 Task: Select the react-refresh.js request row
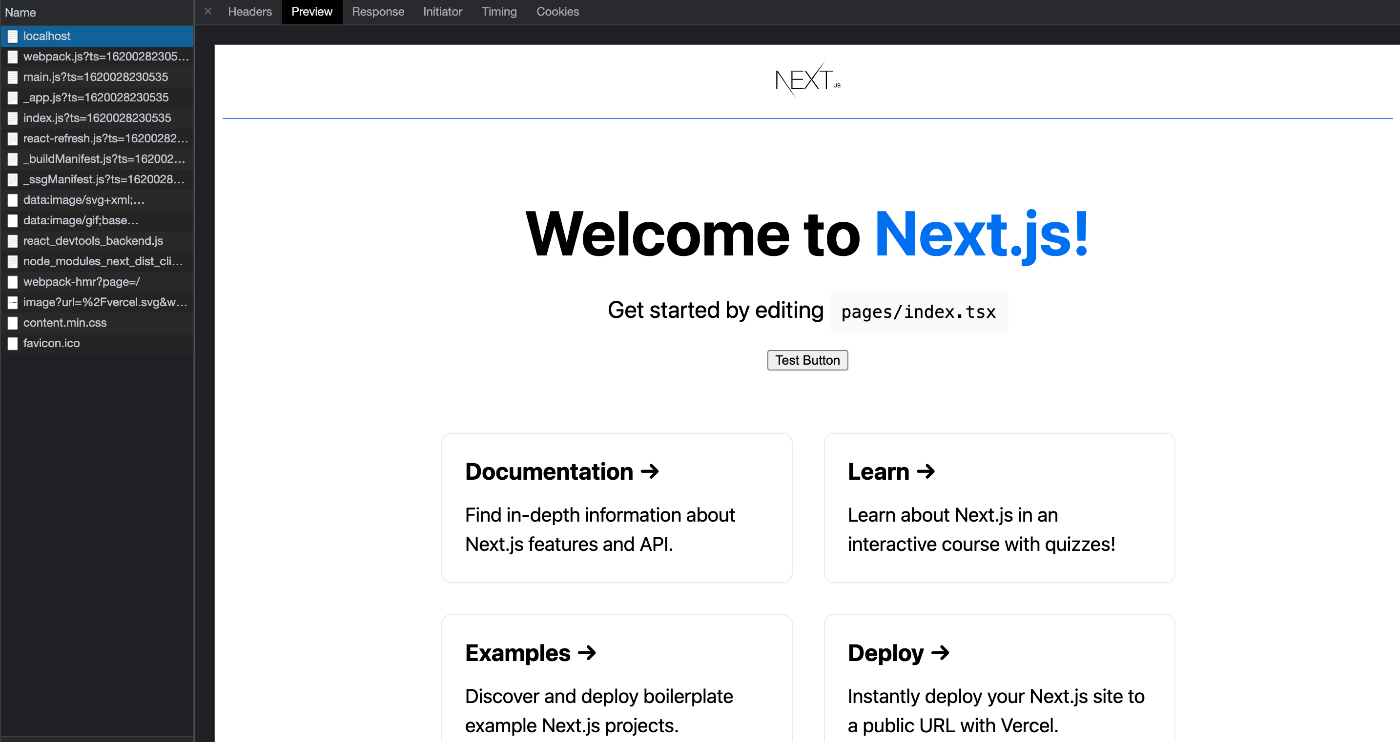click(97, 139)
